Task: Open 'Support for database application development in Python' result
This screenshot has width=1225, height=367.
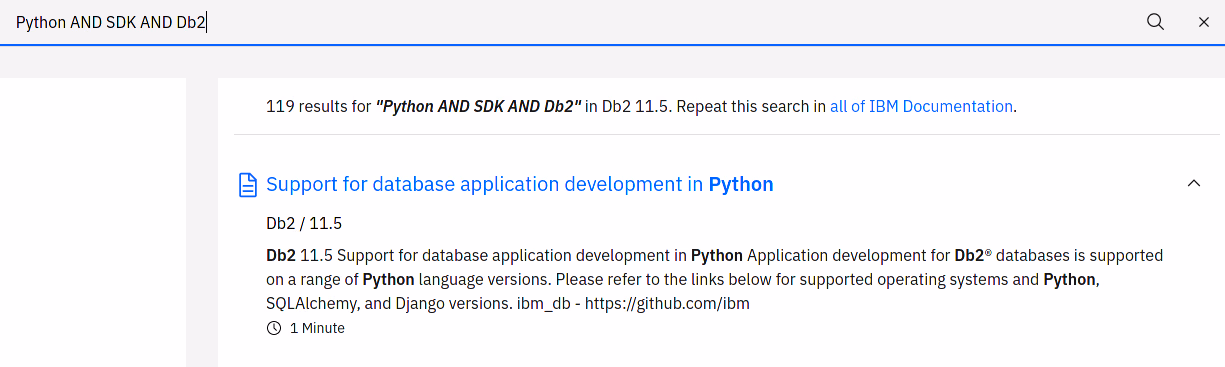Action: (x=519, y=184)
